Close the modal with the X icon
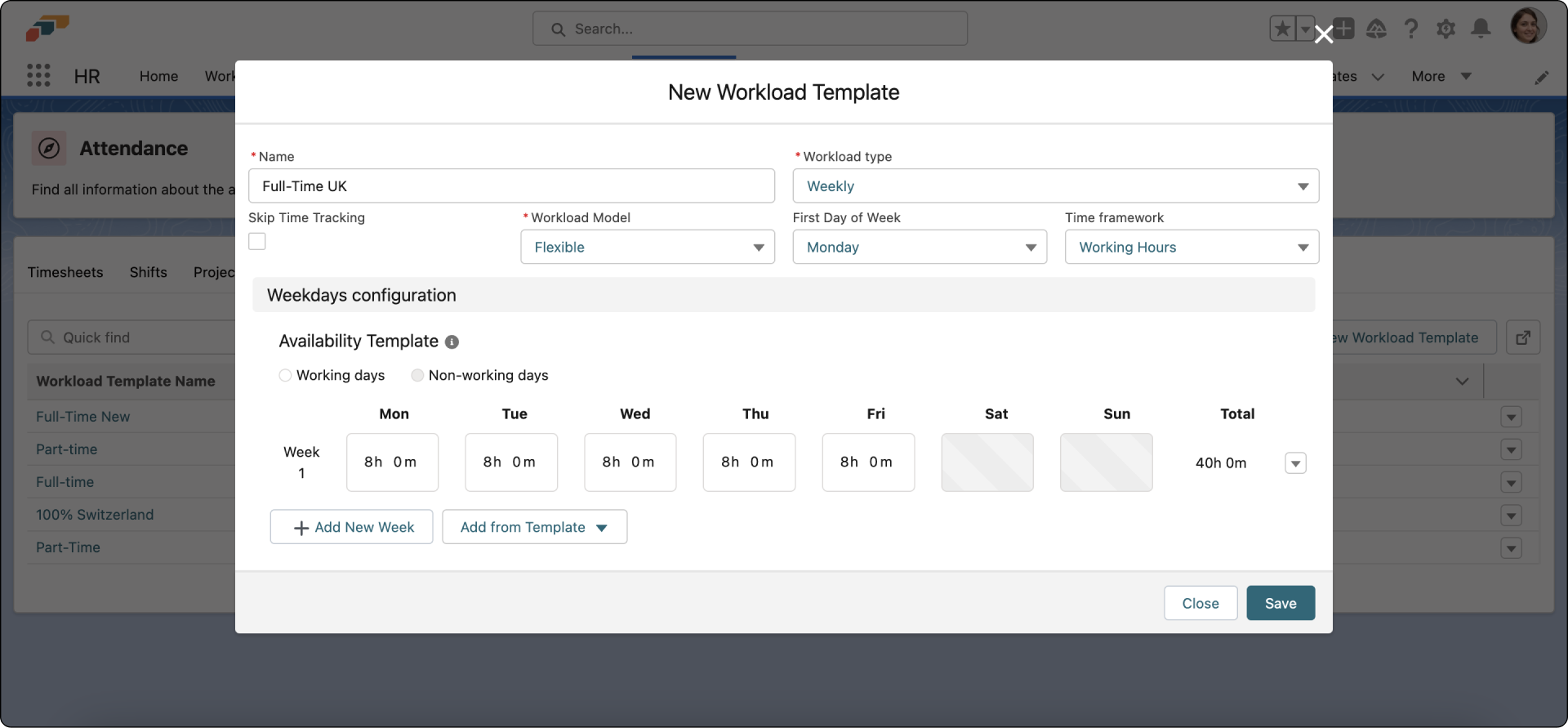 pos(1324,34)
